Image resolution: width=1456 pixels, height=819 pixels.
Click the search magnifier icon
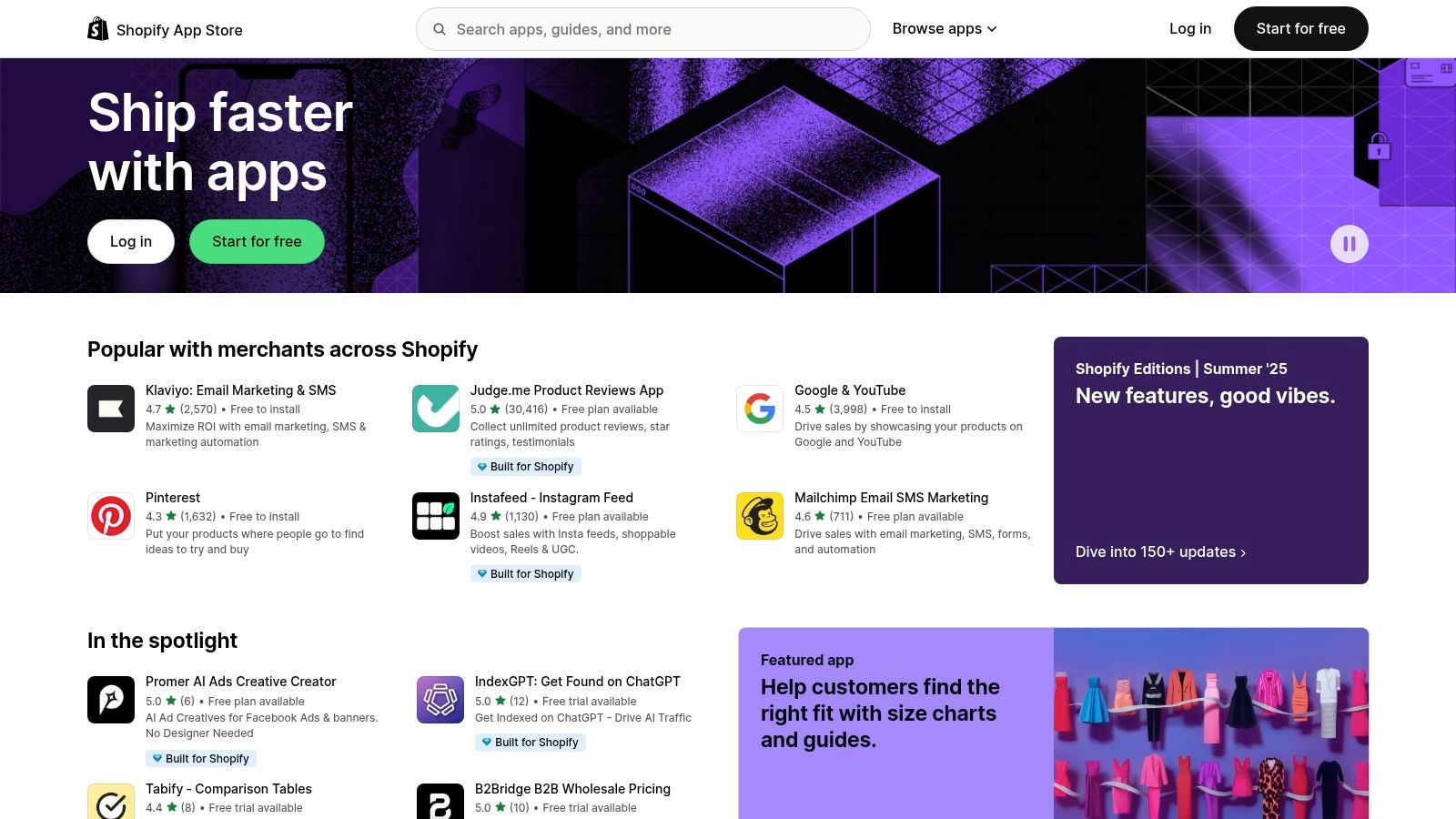coord(439,28)
